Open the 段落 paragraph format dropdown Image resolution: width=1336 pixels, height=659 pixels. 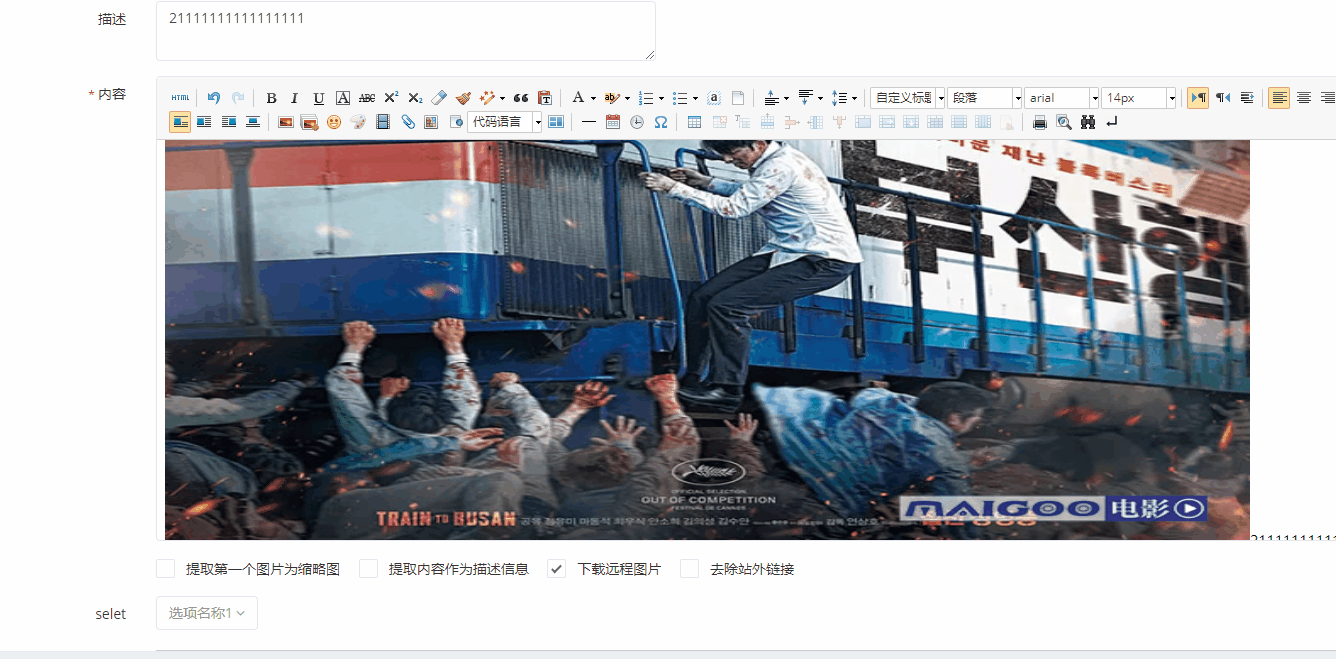tap(984, 98)
